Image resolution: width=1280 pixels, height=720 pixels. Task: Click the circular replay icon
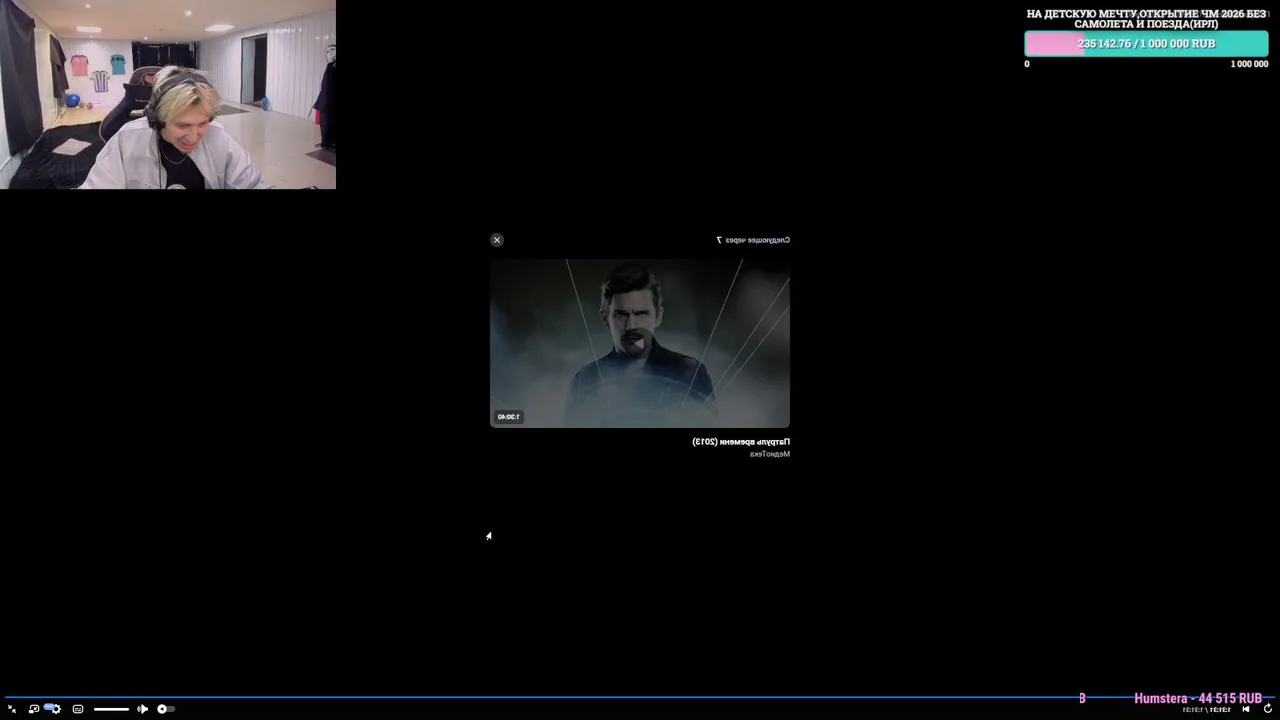click(1268, 709)
